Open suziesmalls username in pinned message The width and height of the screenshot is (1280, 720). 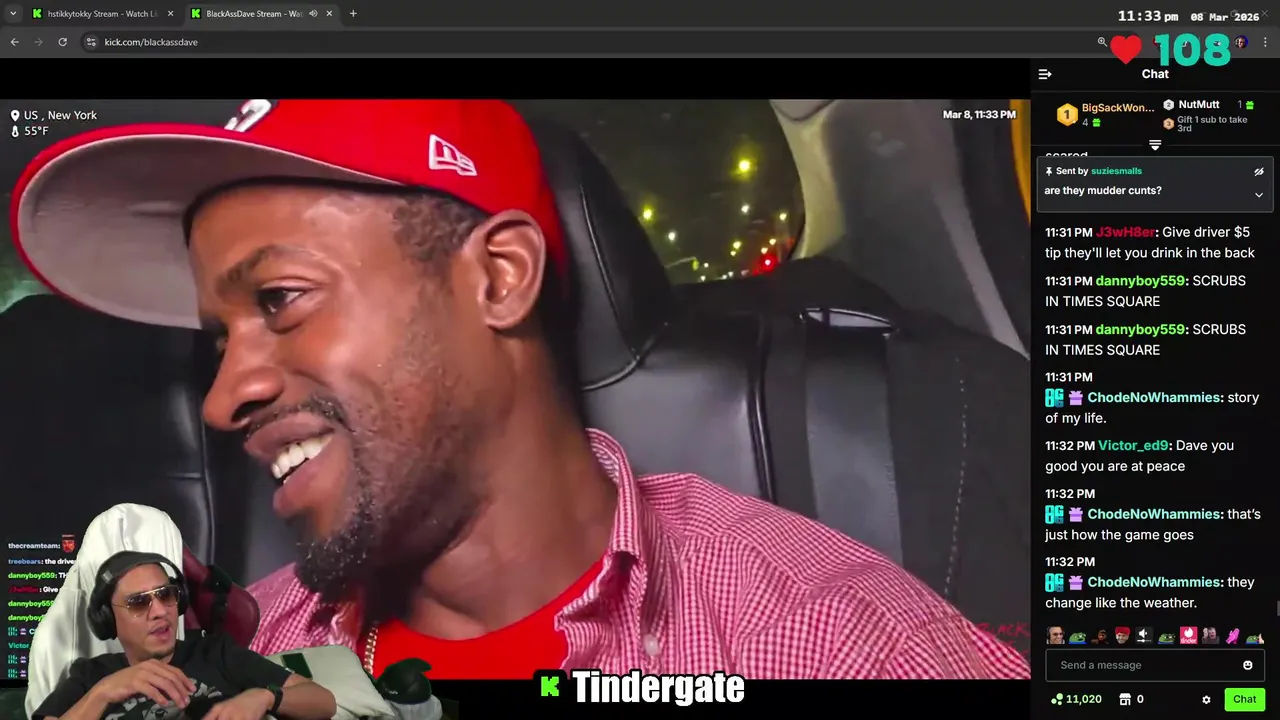point(1116,171)
